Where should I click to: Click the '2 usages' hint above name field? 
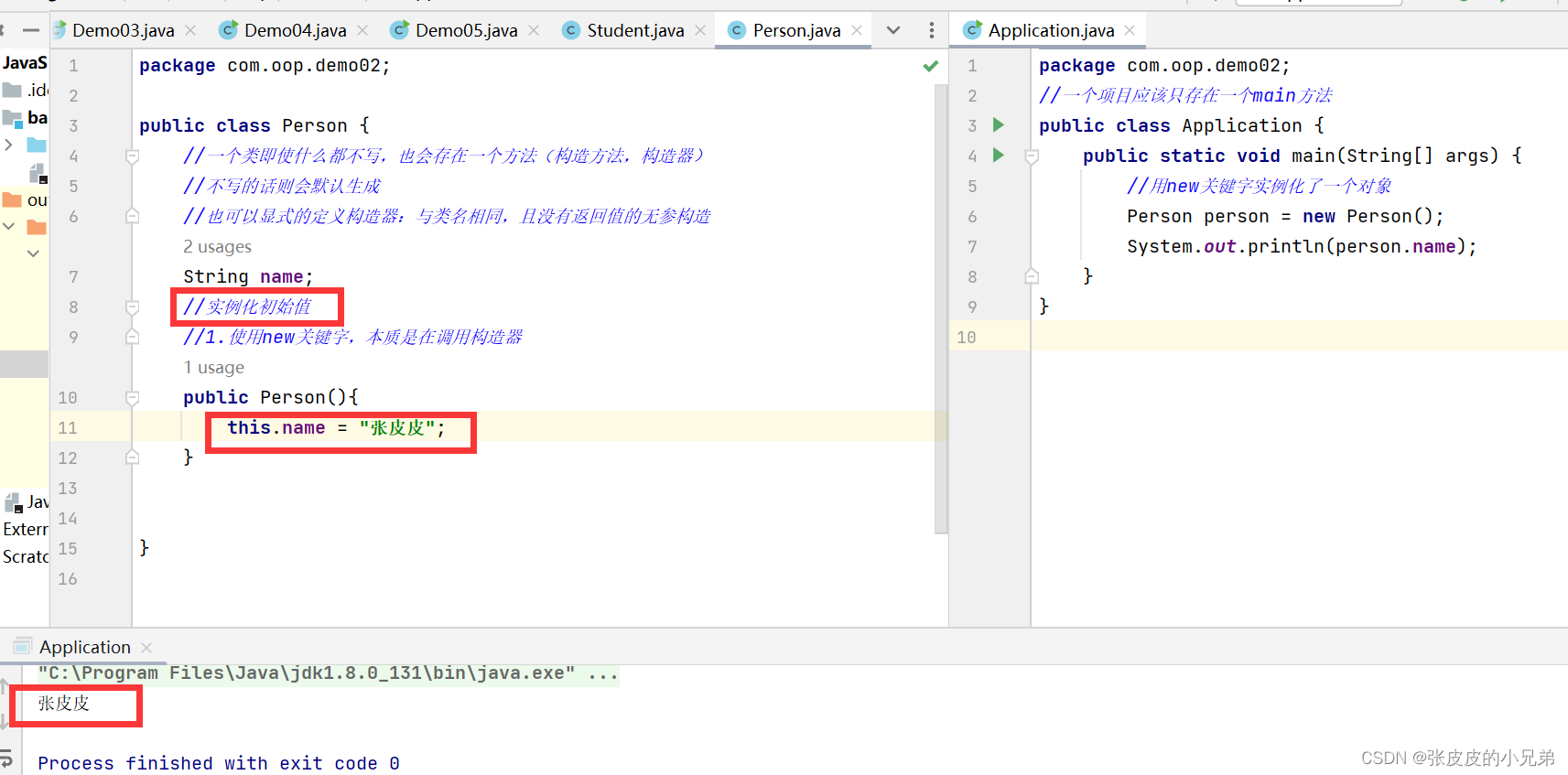tap(217, 247)
